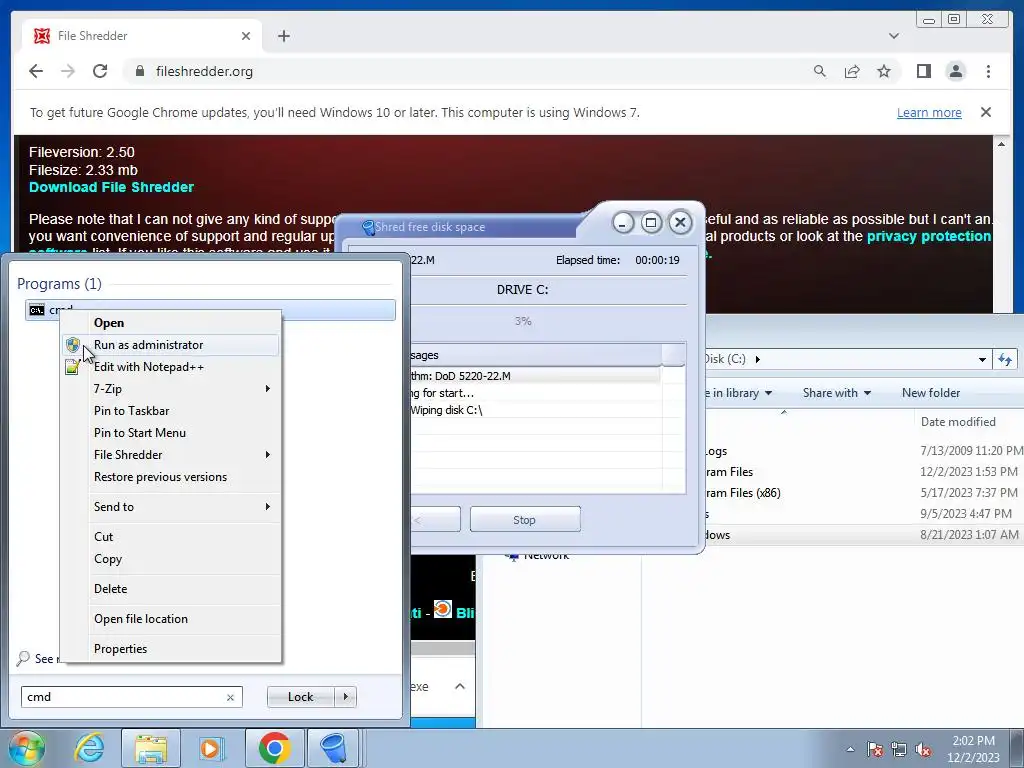Open Chrome side panel
The width and height of the screenshot is (1024, 768).
(x=923, y=71)
